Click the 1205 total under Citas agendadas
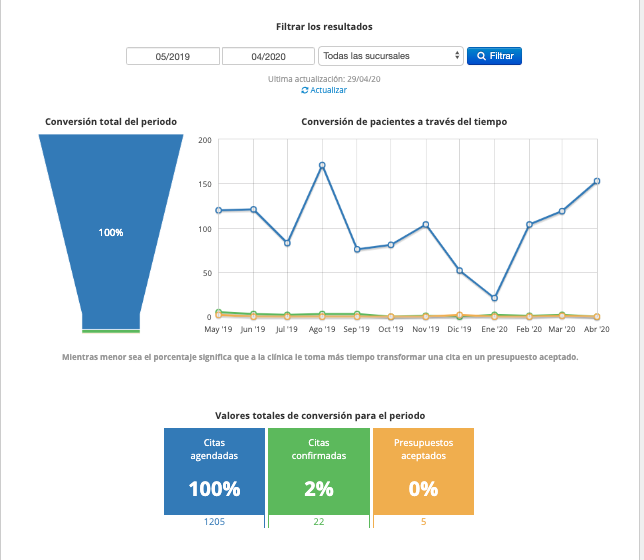 tap(214, 522)
